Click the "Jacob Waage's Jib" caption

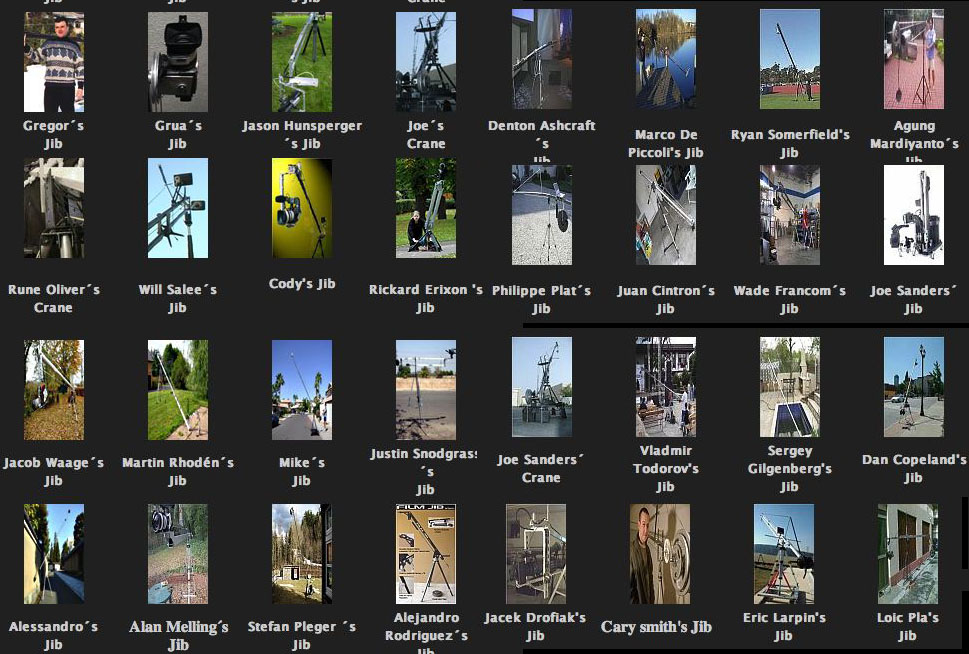click(54, 472)
